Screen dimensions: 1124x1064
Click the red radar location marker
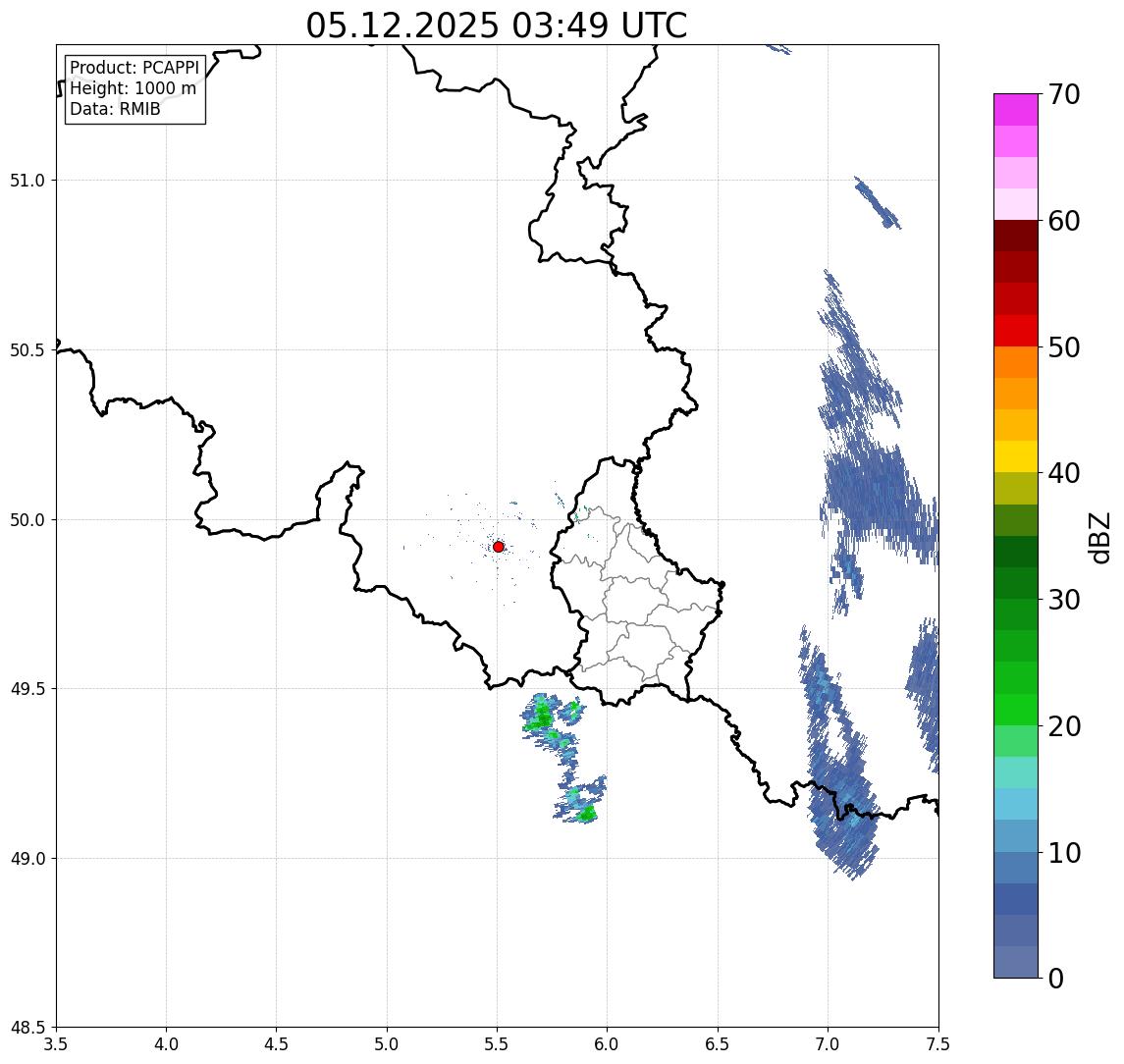[x=499, y=547]
